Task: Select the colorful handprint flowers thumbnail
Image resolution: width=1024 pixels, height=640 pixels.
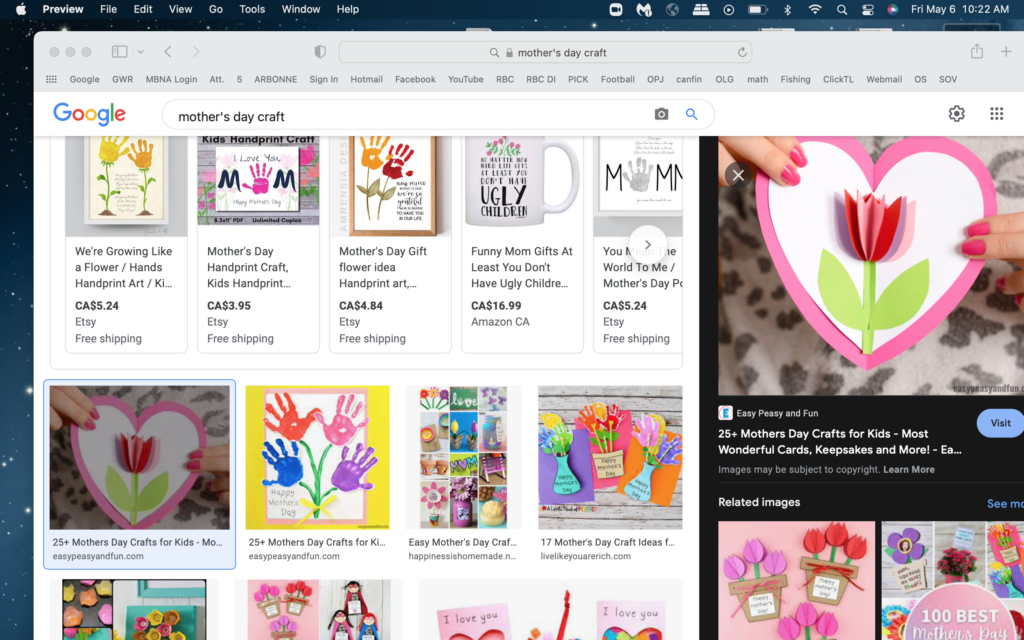Action: tap(318, 458)
